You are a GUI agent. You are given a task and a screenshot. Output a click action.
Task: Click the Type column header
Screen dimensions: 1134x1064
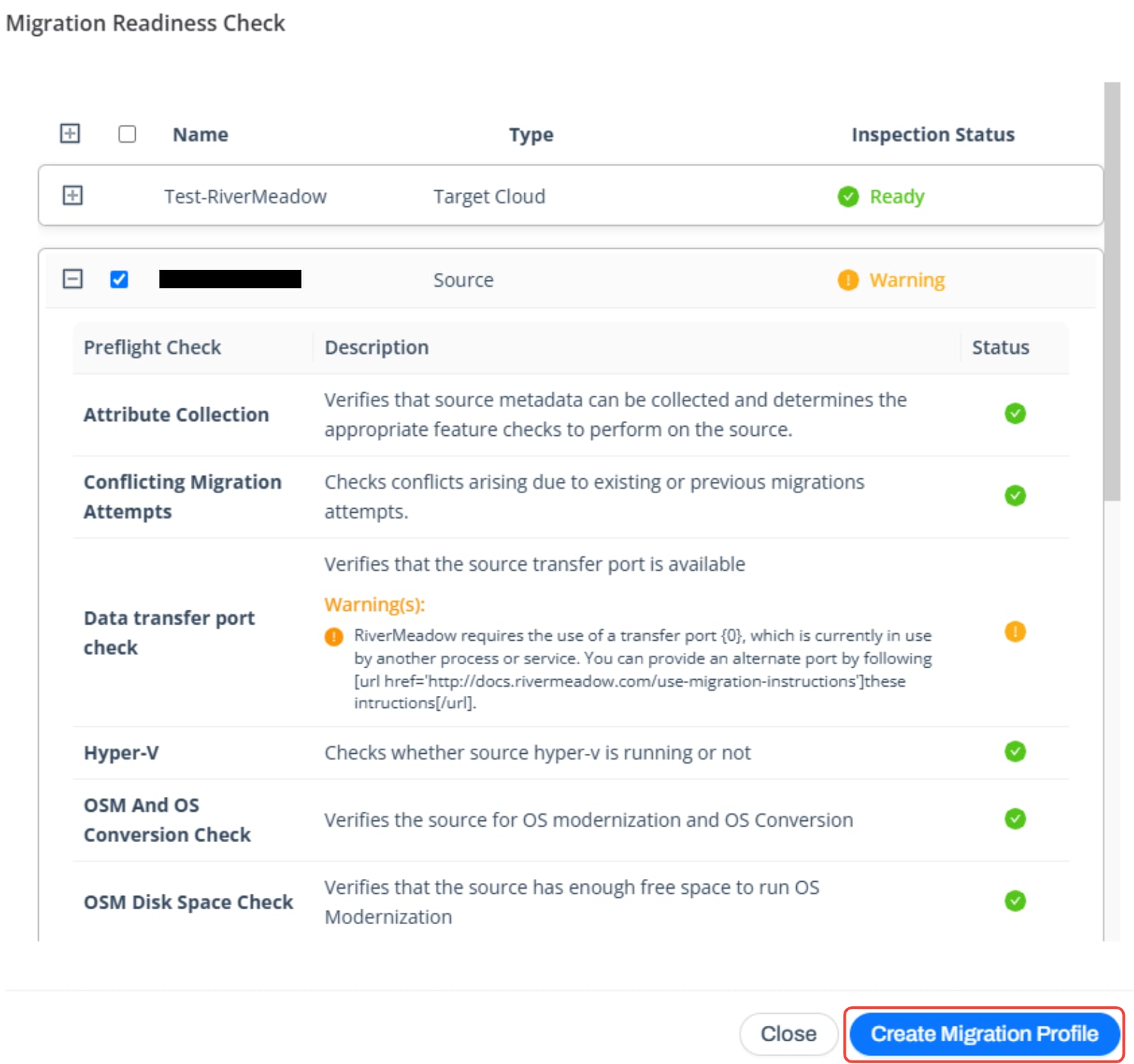click(x=531, y=134)
